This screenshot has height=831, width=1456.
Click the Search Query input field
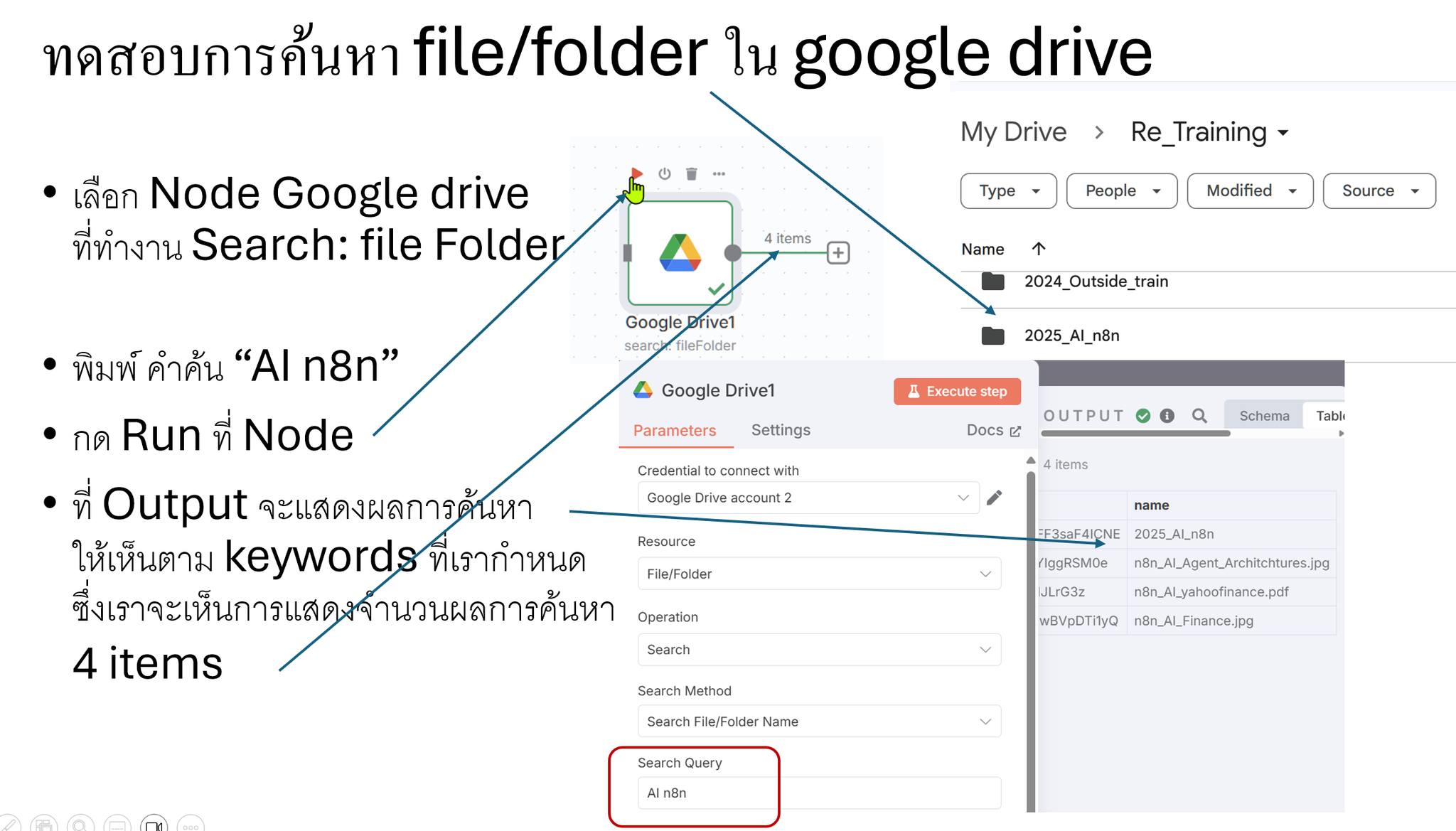[x=819, y=793]
